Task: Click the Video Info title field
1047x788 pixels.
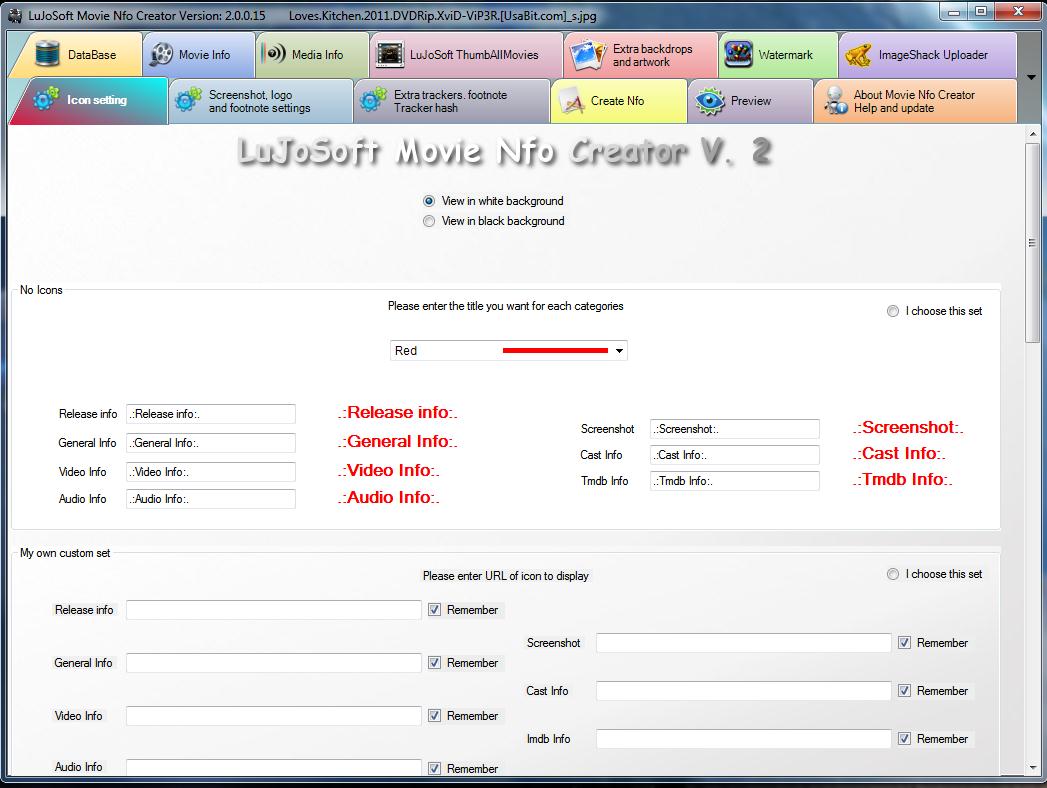Action: tap(210, 472)
